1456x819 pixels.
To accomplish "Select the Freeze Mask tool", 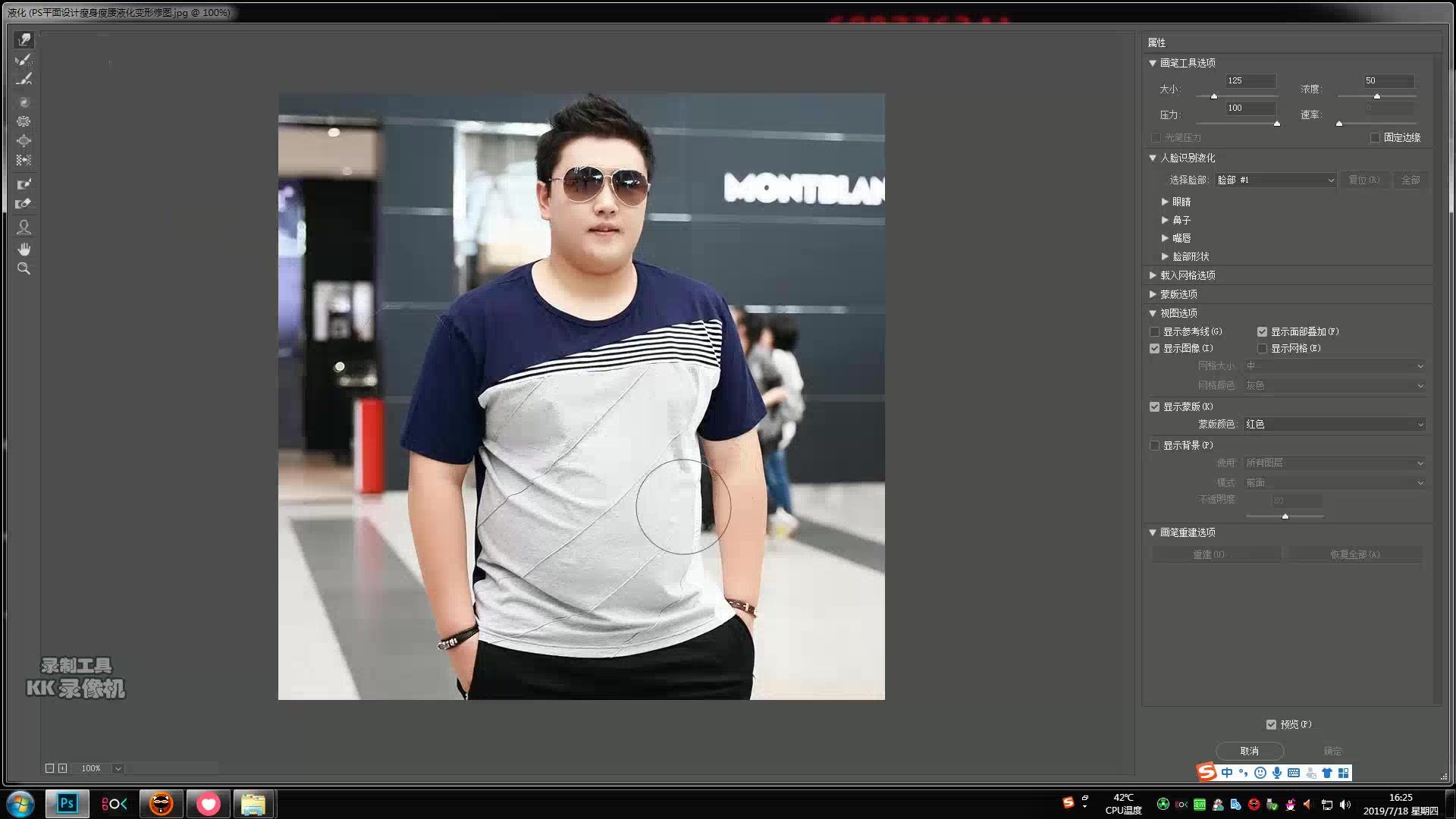I will (x=24, y=184).
